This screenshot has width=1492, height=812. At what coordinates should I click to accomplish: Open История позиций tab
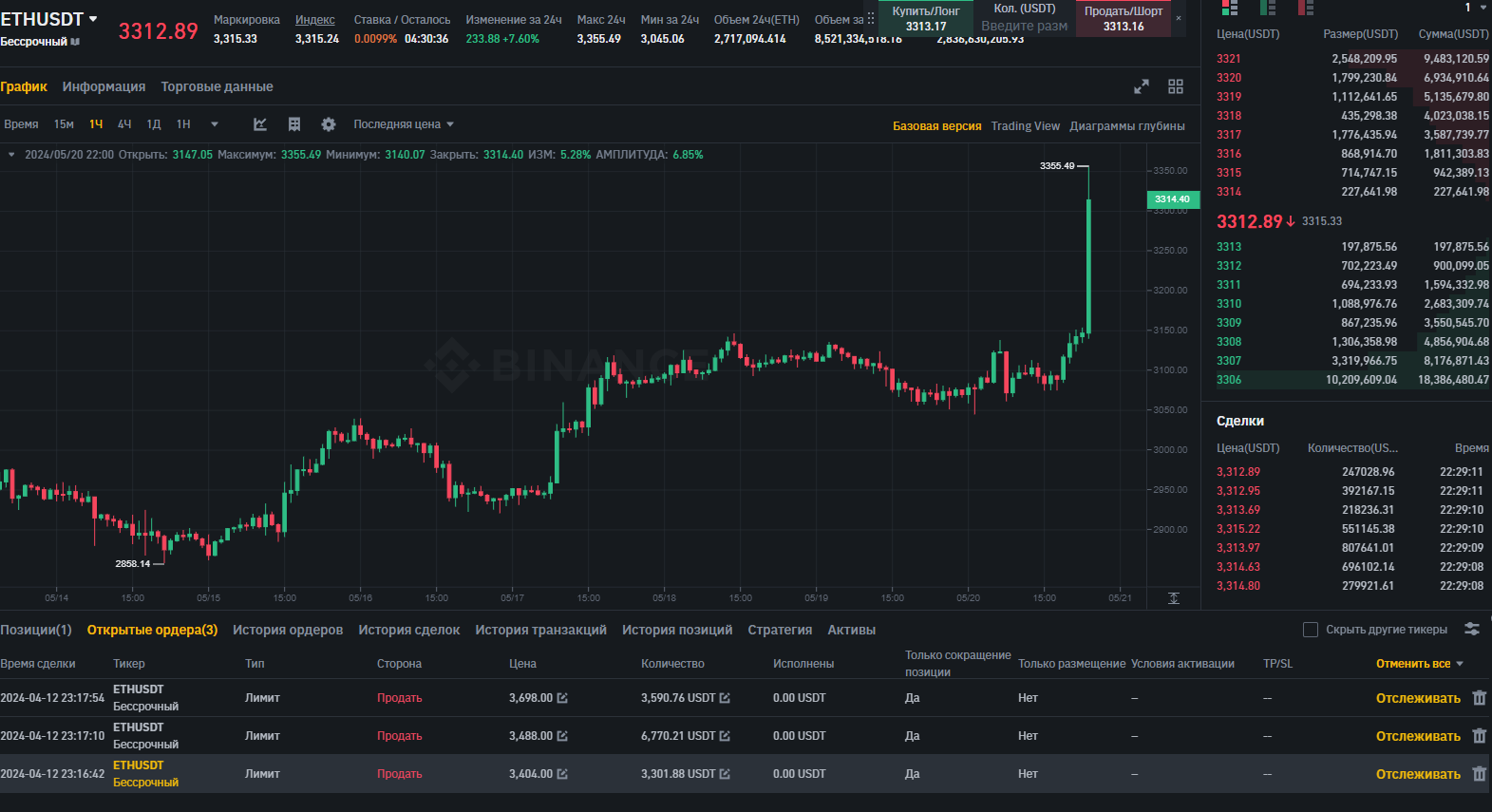coord(677,630)
